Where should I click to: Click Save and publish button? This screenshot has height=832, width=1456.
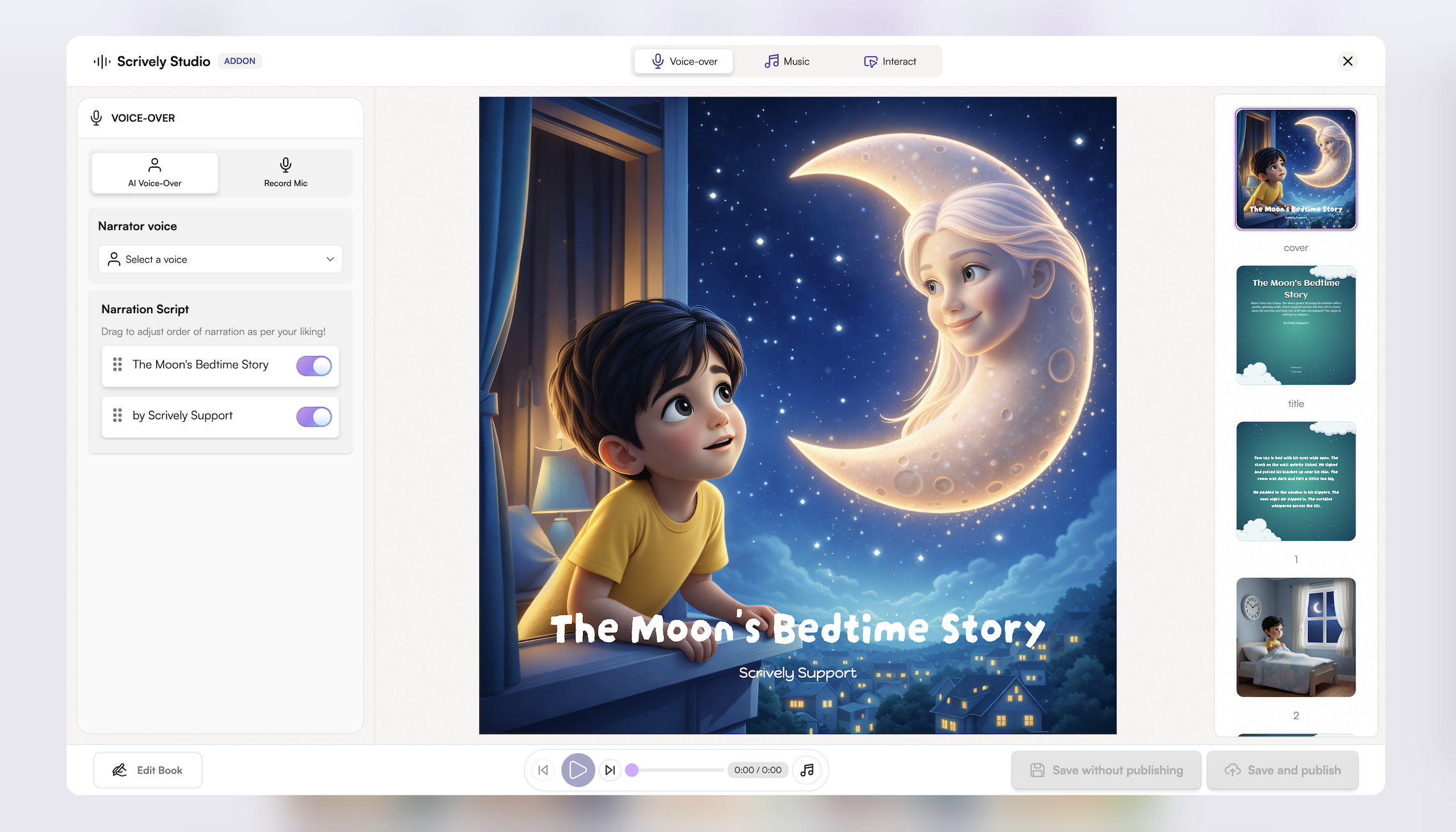tap(1283, 770)
